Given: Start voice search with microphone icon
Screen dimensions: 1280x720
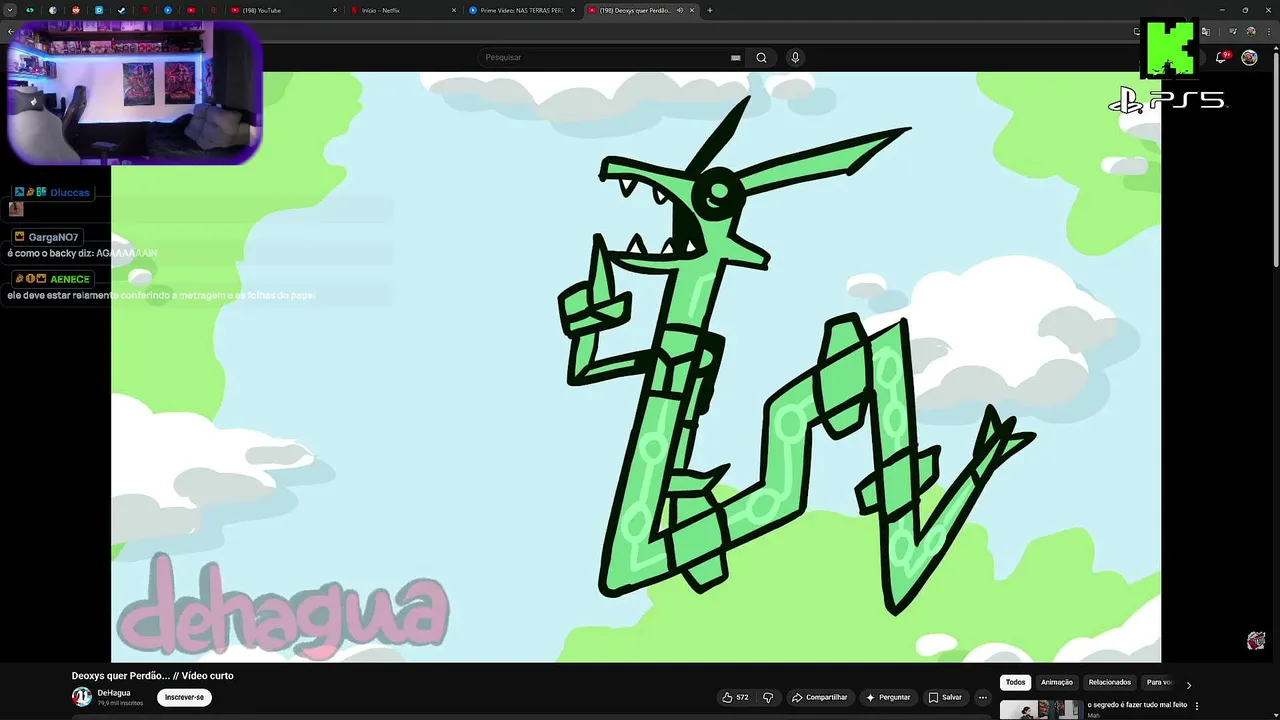Looking at the screenshot, I should pyautogui.click(x=795, y=57).
